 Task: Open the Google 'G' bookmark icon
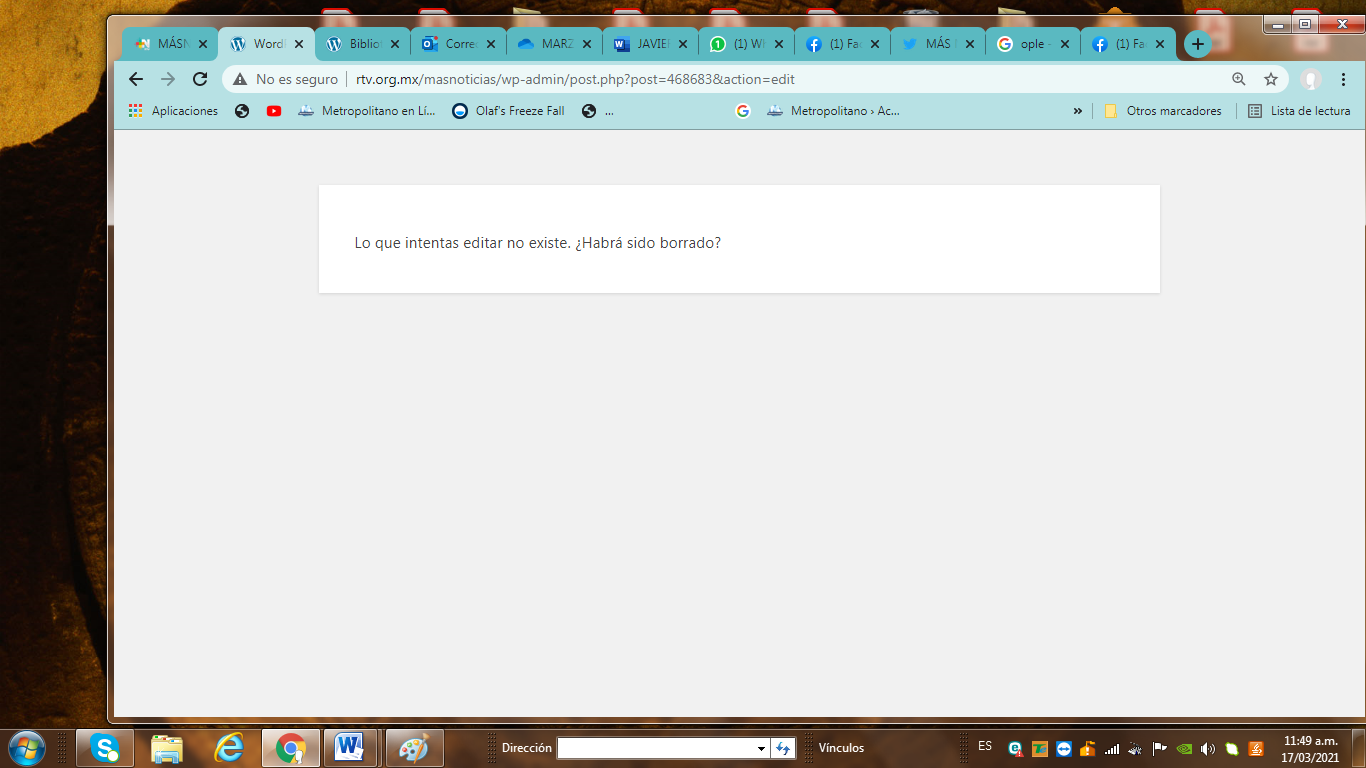coord(742,111)
